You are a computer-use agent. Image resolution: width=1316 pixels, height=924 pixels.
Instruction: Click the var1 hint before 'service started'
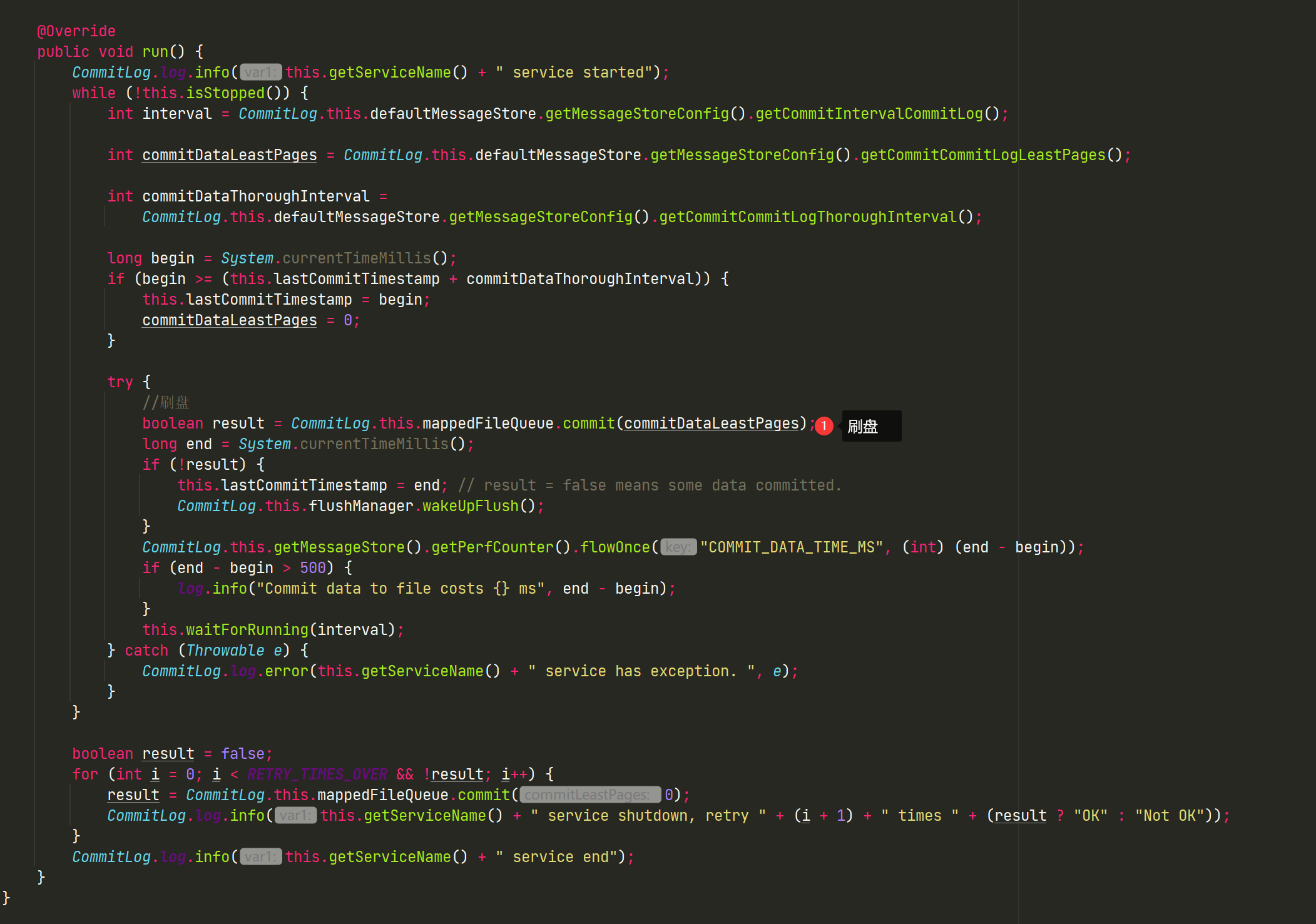(260, 73)
